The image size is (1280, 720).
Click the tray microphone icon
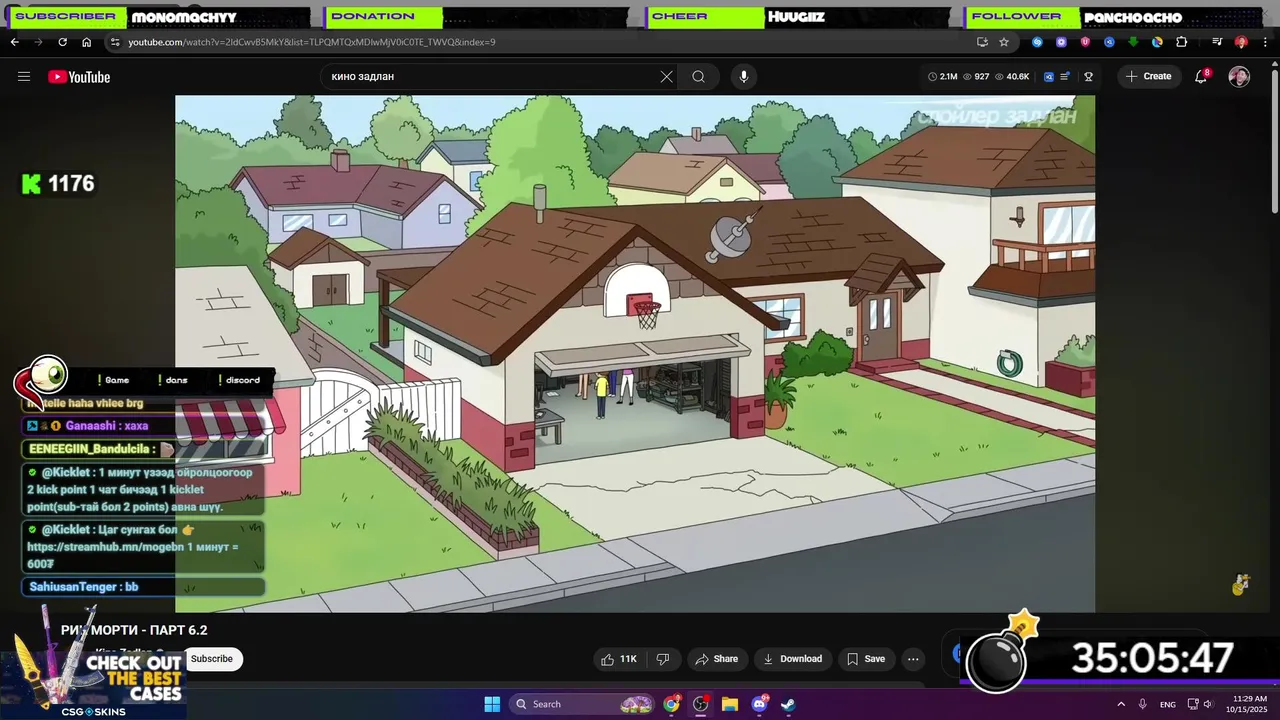[x=1143, y=704]
